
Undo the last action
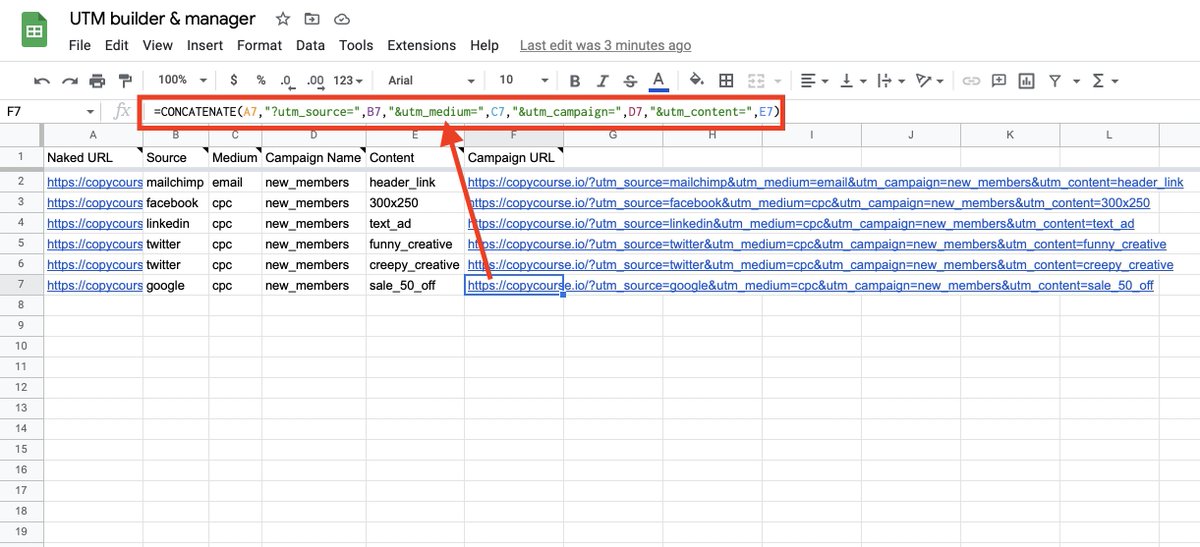coord(42,80)
